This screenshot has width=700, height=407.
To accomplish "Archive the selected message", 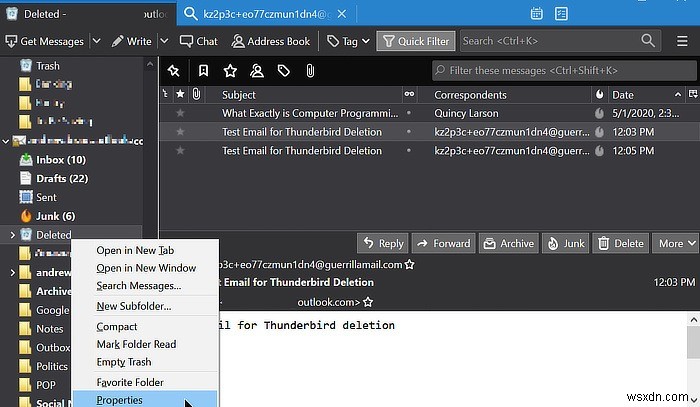I will coord(508,243).
